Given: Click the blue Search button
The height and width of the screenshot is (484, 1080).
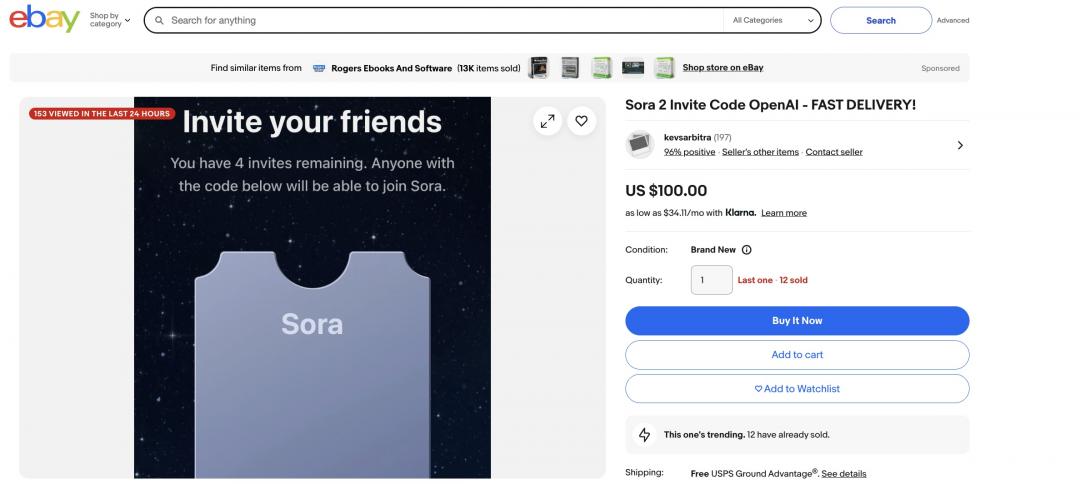Looking at the screenshot, I should [880, 20].
